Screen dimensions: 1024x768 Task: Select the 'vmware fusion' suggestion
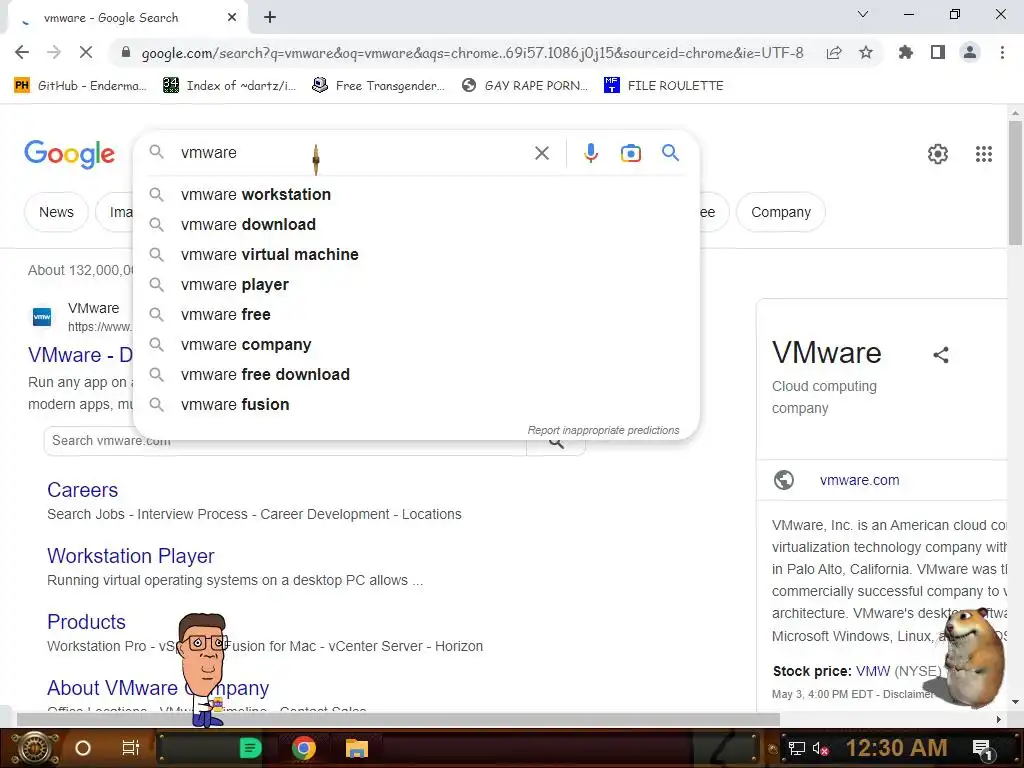point(416,405)
